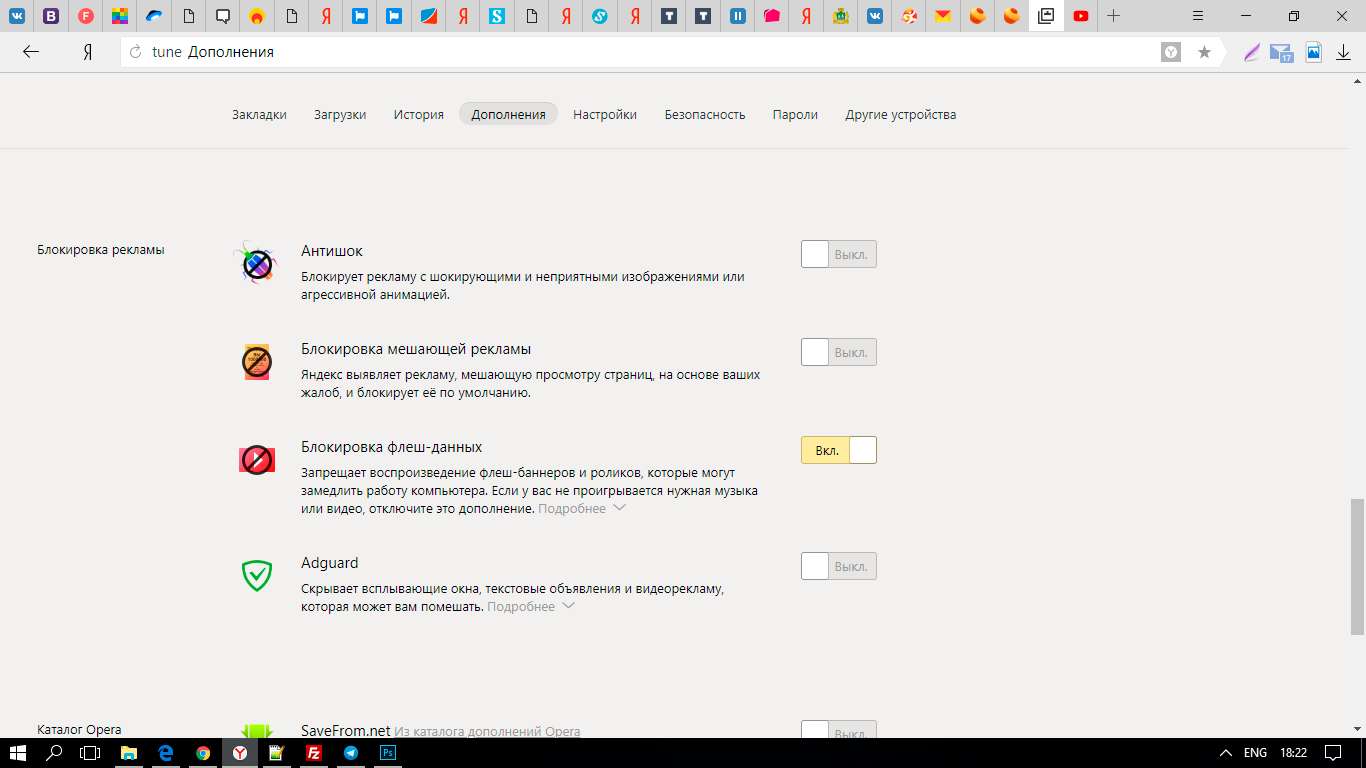
Task: Click the Protect Y icon in address bar
Action: (1171, 52)
